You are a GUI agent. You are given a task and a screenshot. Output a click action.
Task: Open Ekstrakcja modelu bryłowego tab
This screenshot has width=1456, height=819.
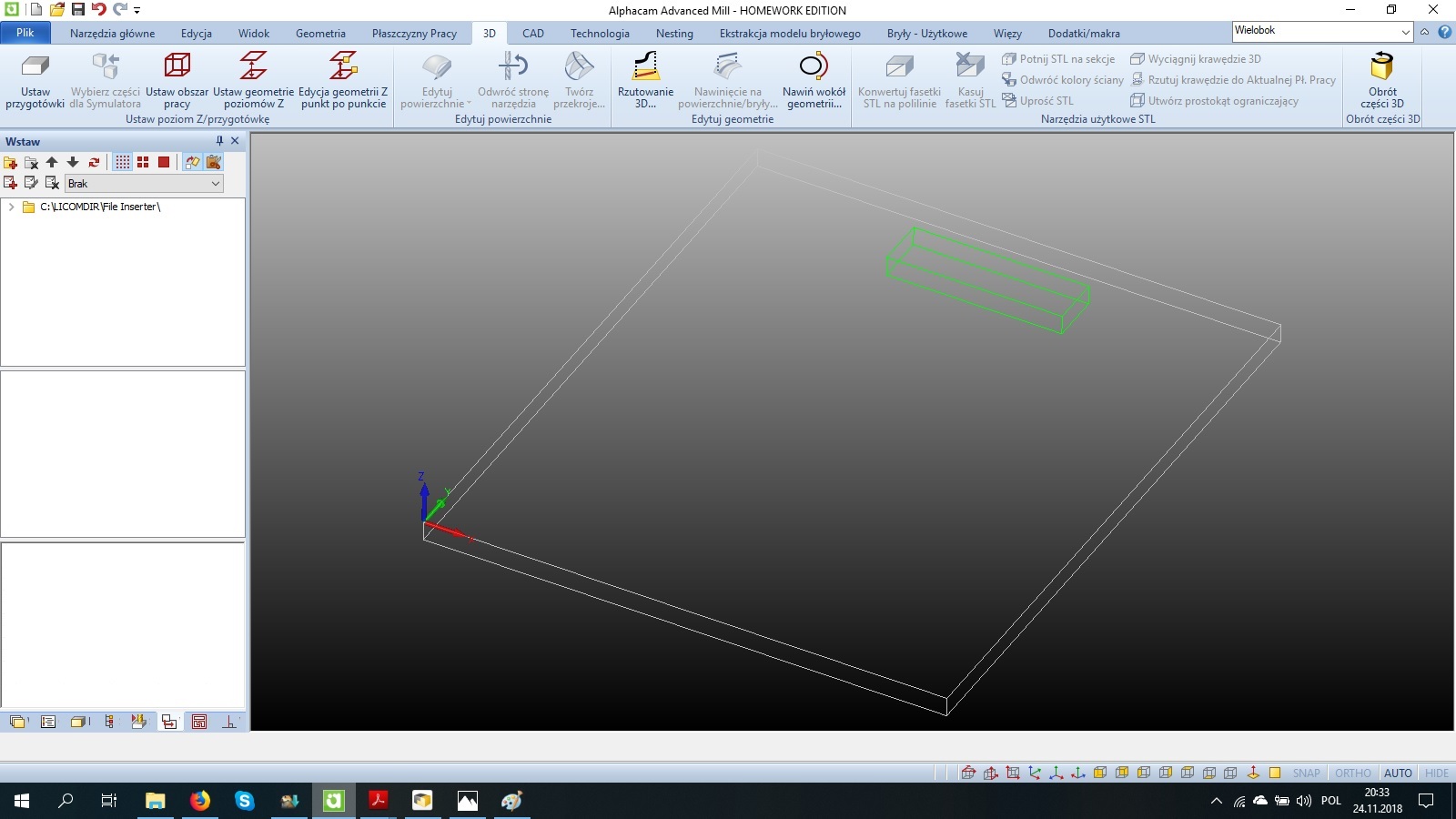click(790, 34)
